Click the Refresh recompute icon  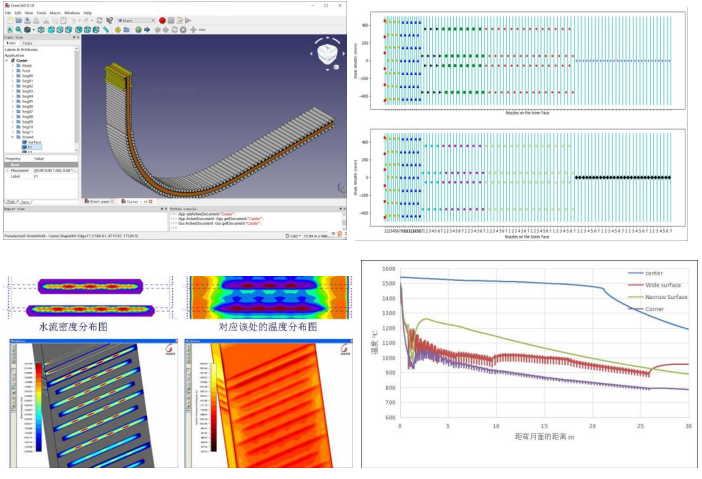99,21
